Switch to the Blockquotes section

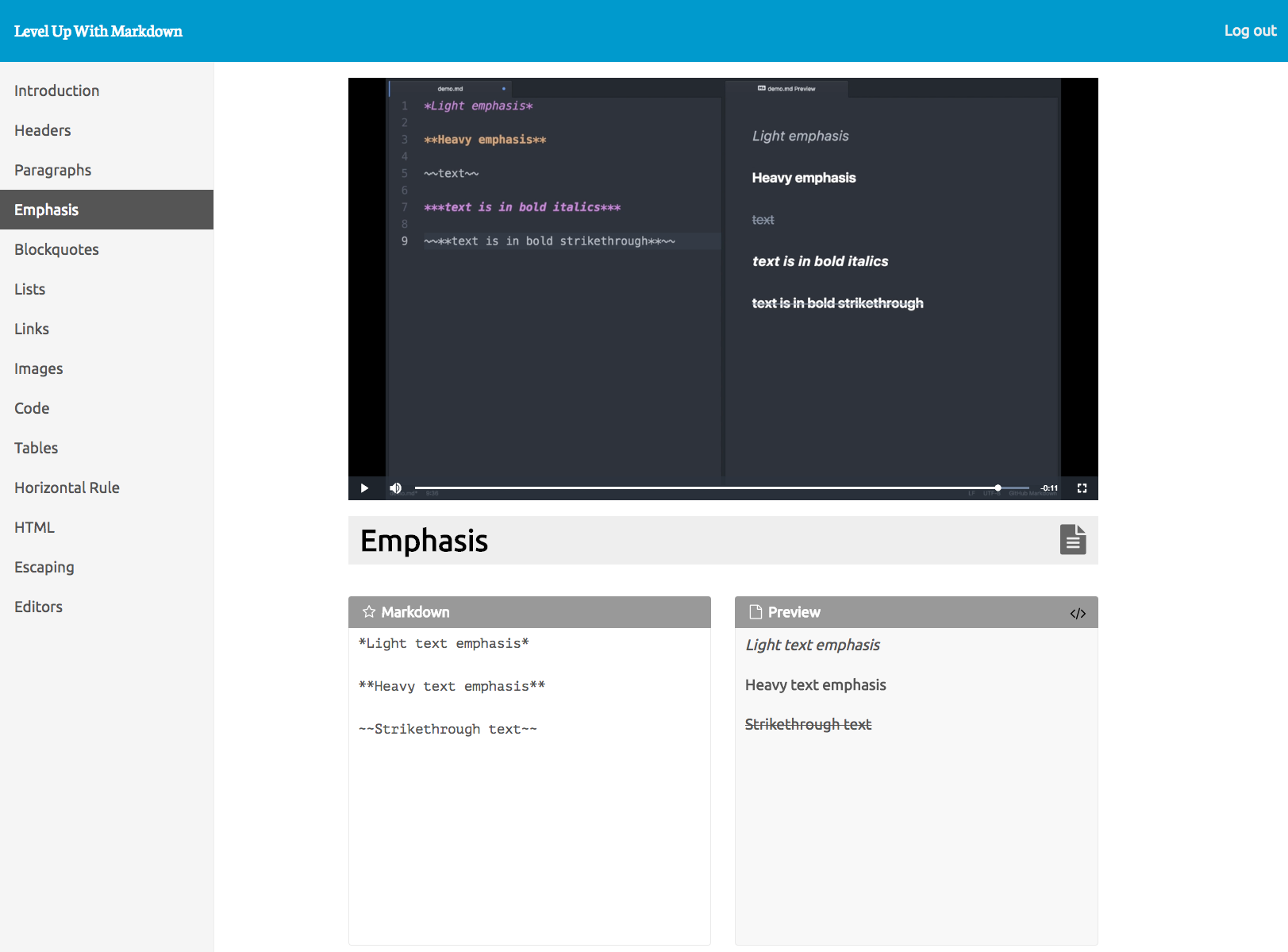[x=56, y=249]
